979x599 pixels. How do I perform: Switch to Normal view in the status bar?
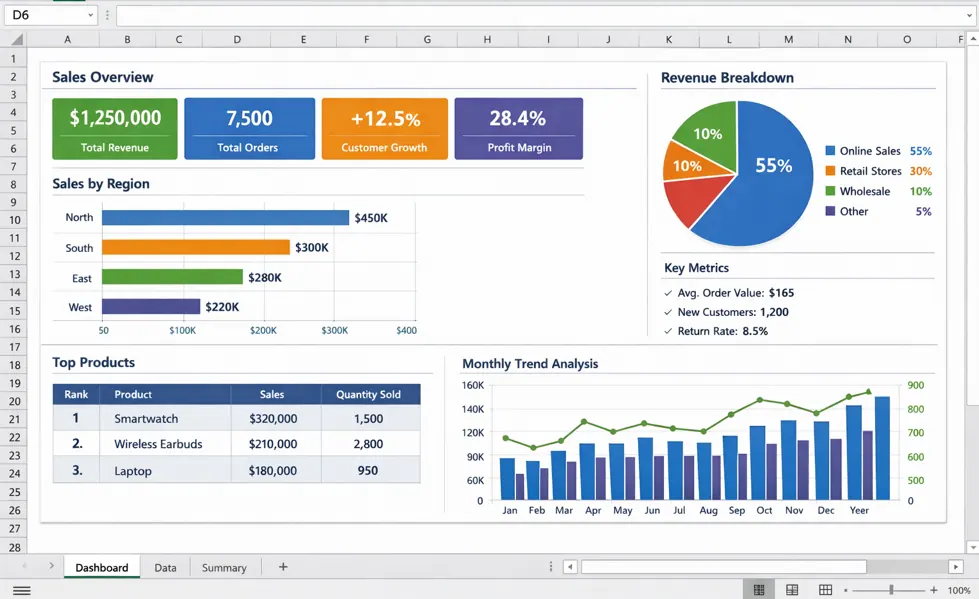761,587
